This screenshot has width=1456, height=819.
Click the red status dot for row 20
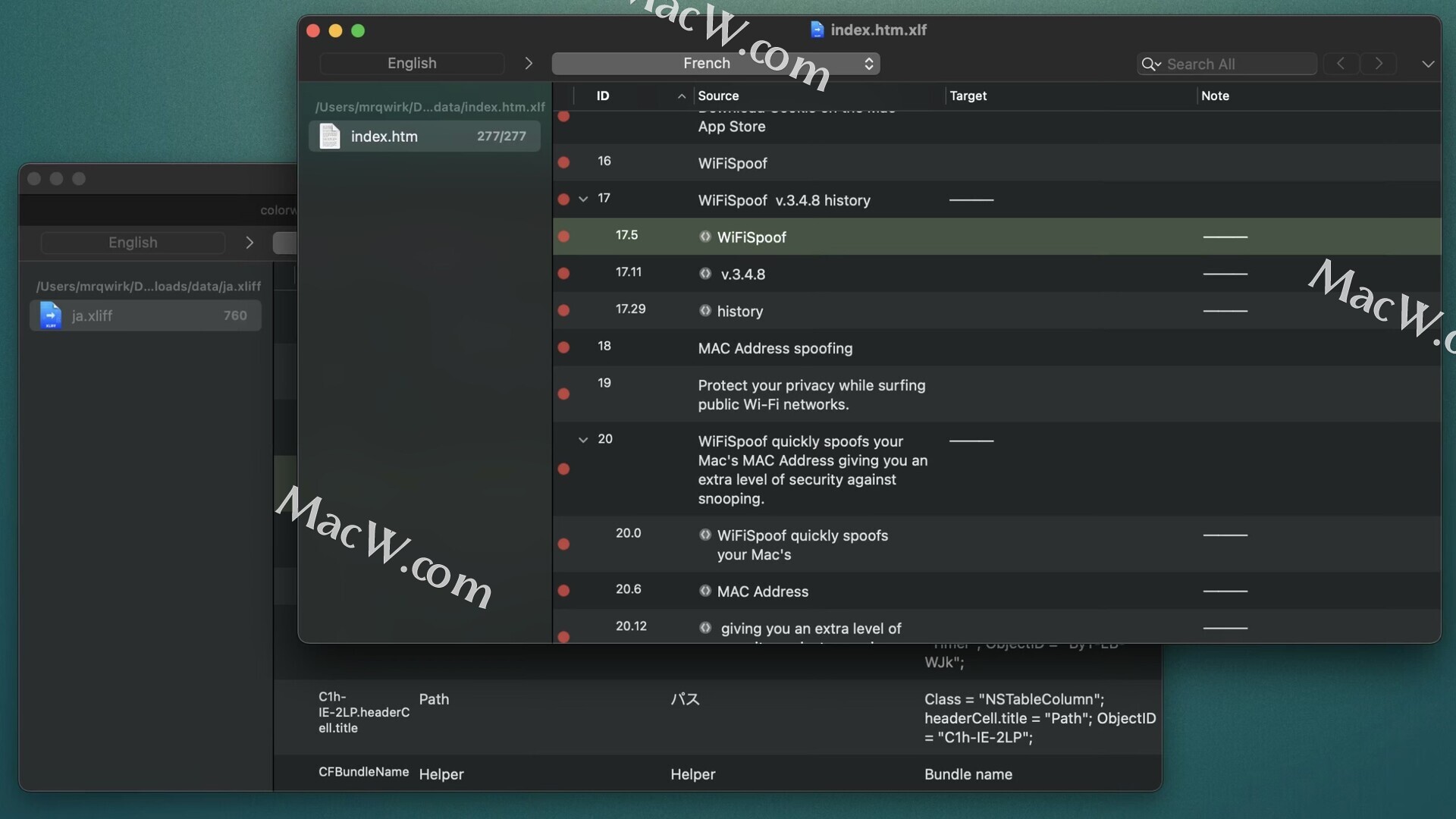point(563,469)
